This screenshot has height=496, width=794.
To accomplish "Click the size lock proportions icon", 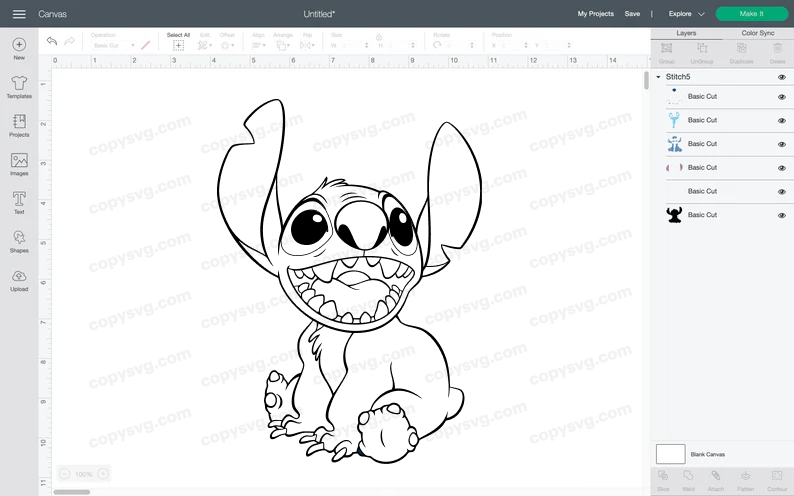I will pos(379,37).
